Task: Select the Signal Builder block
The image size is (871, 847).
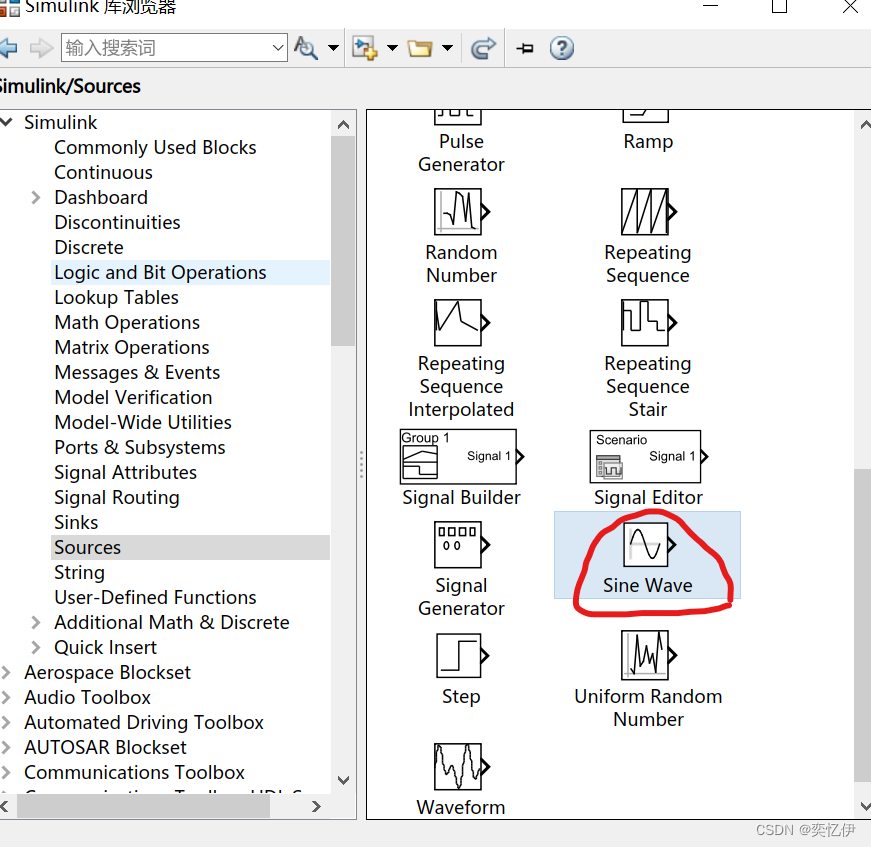Action: click(x=461, y=468)
